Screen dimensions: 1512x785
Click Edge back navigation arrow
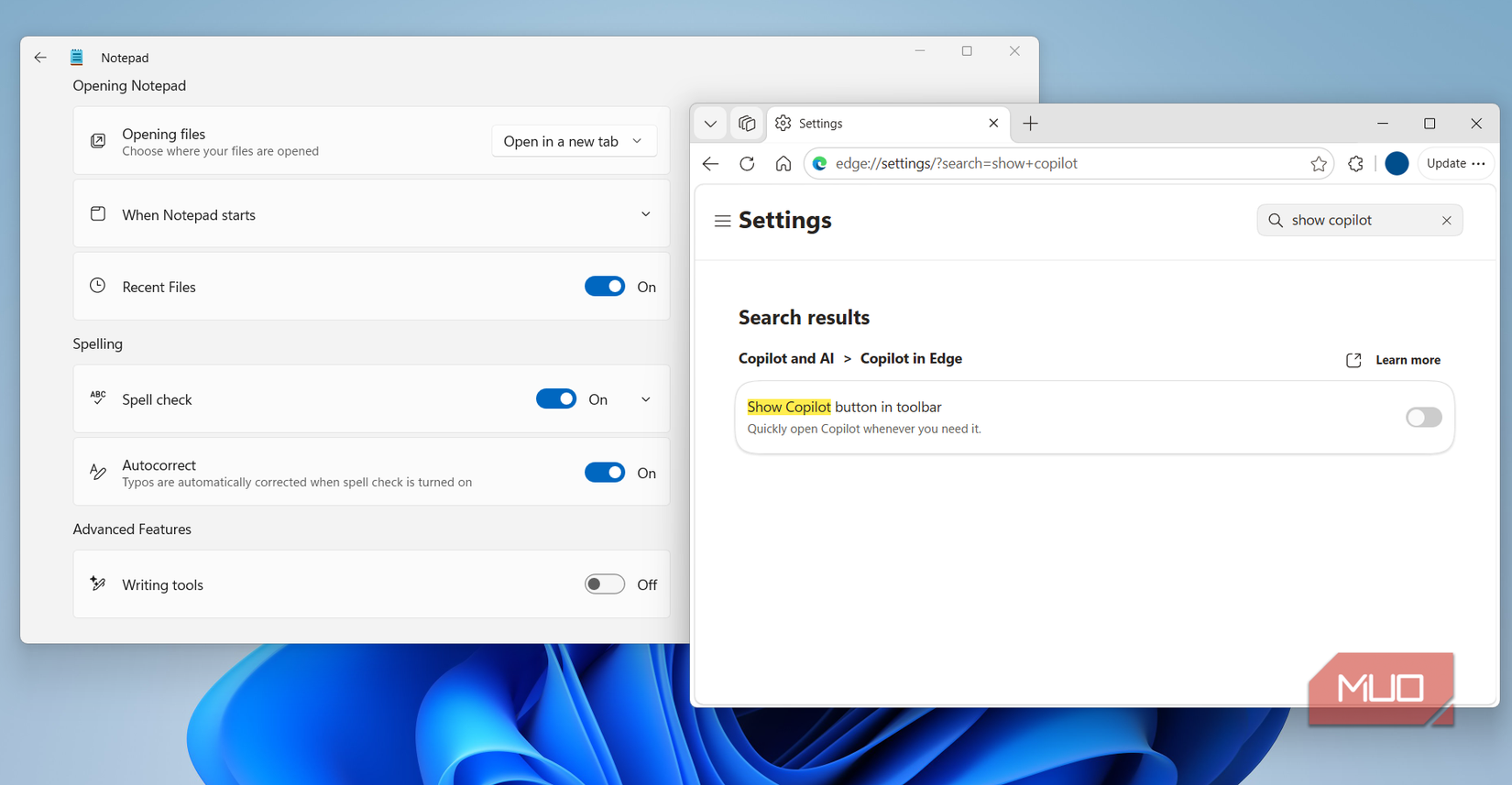710,164
